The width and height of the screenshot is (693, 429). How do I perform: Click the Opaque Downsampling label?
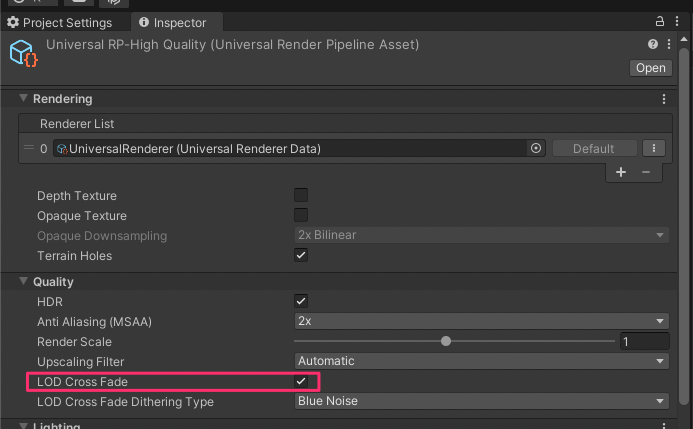point(102,236)
